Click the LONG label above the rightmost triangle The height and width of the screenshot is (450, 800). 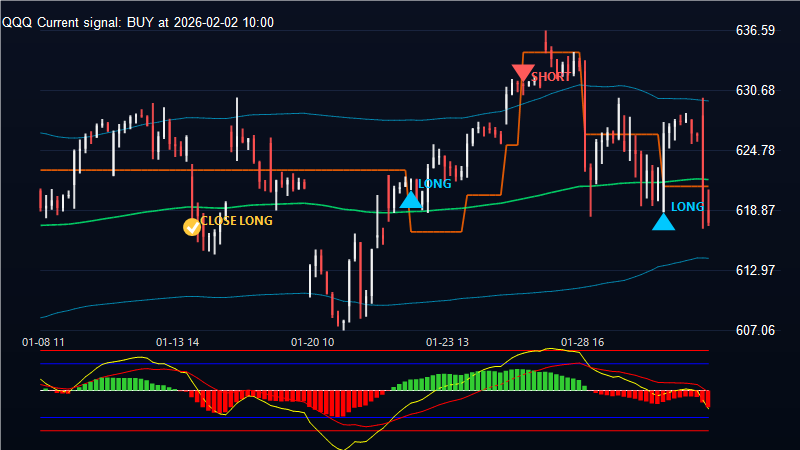pos(686,207)
